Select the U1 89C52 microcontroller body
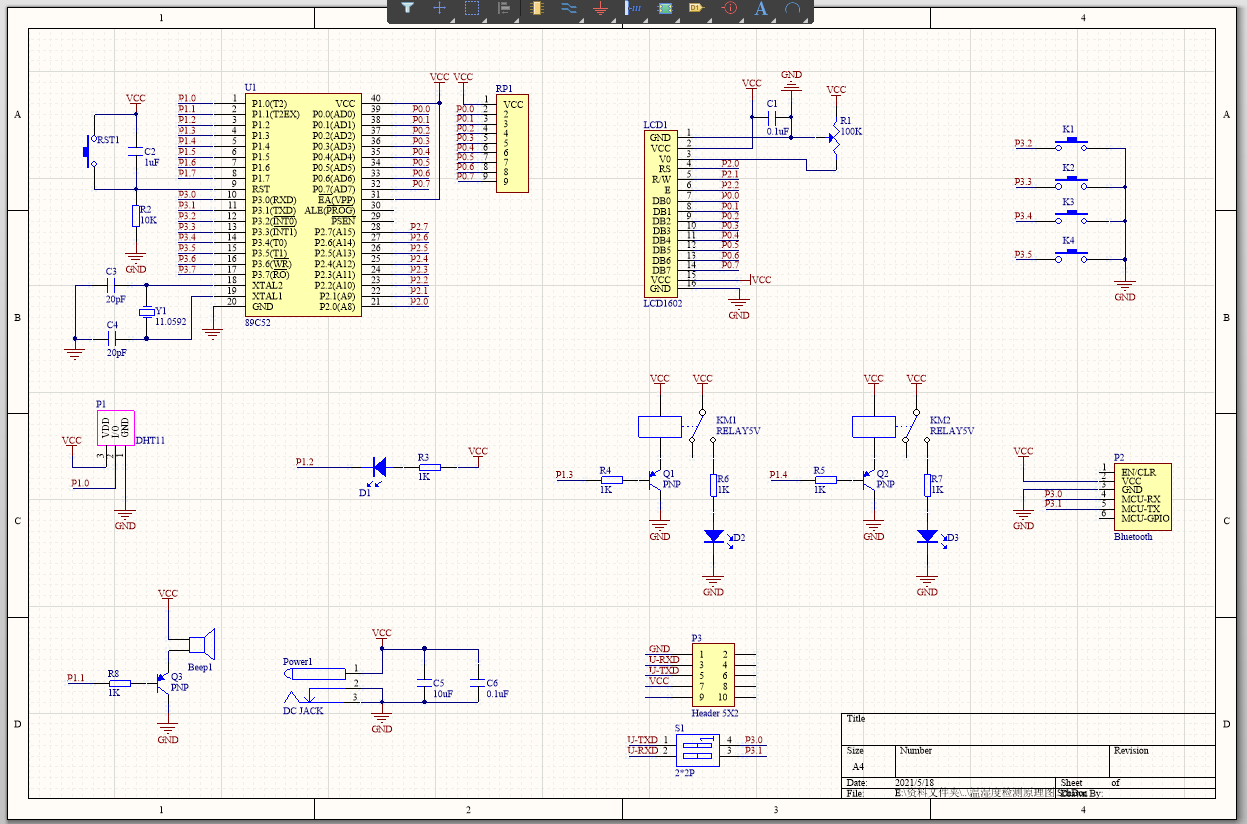 click(303, 205)
